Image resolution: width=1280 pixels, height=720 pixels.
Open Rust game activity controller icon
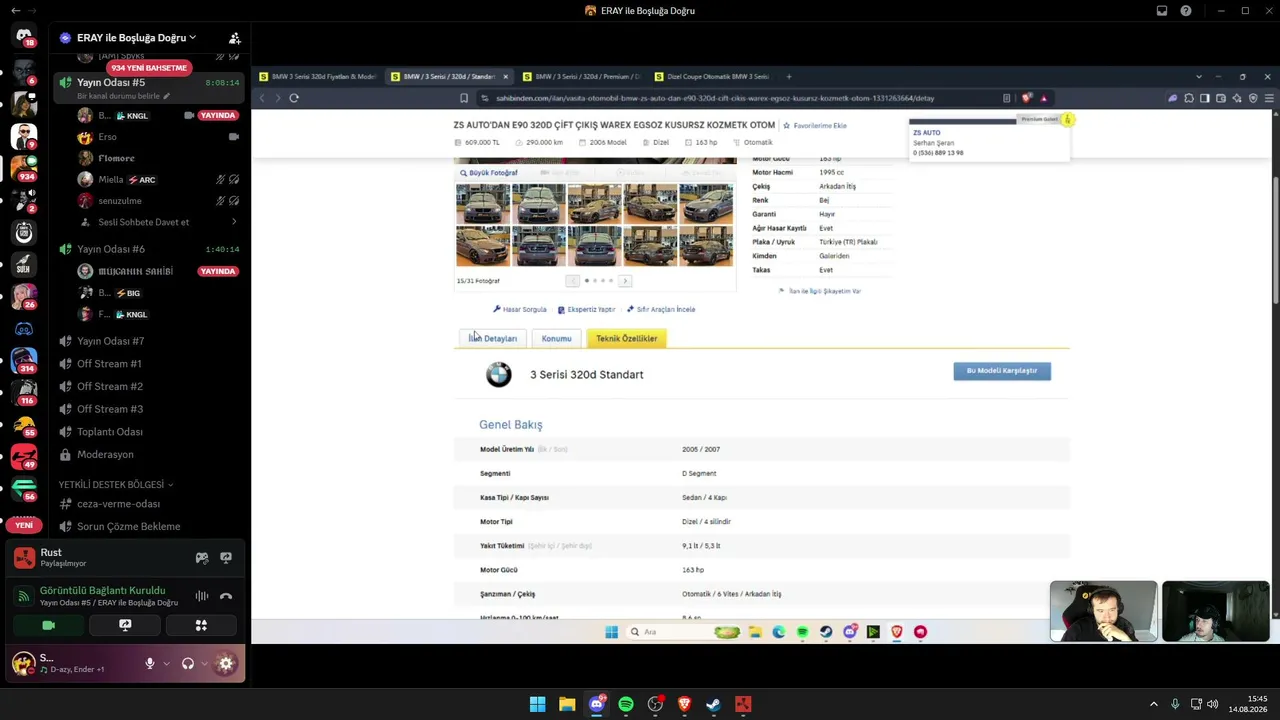[202, 558]
